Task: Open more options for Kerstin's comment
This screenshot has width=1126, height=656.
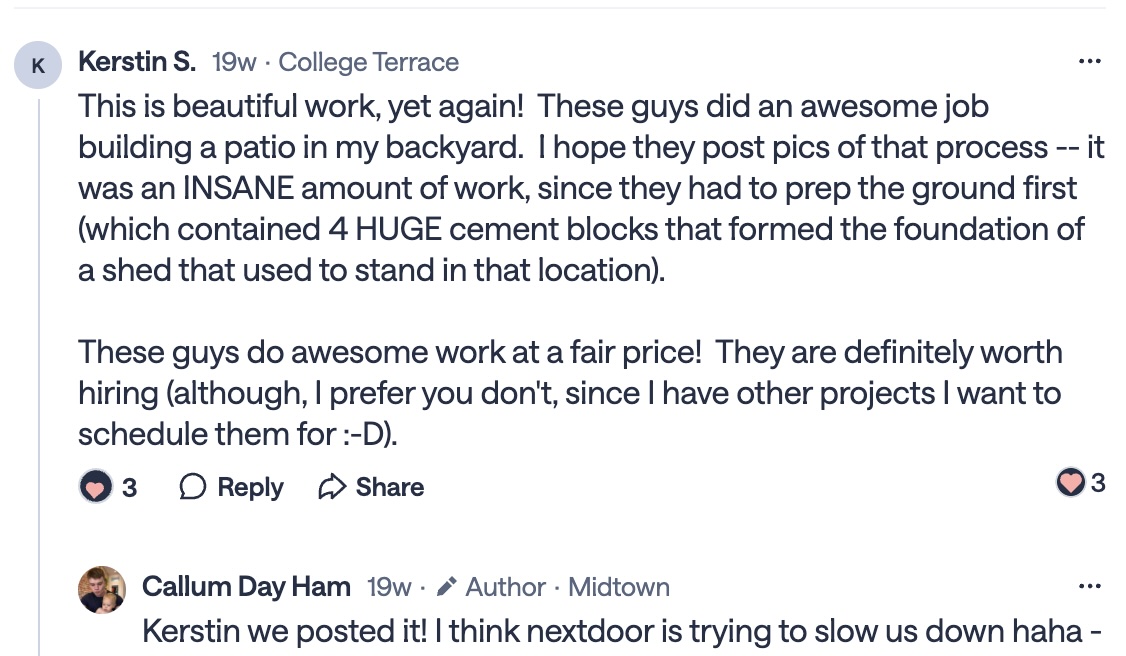Action: coord(1089,62)
